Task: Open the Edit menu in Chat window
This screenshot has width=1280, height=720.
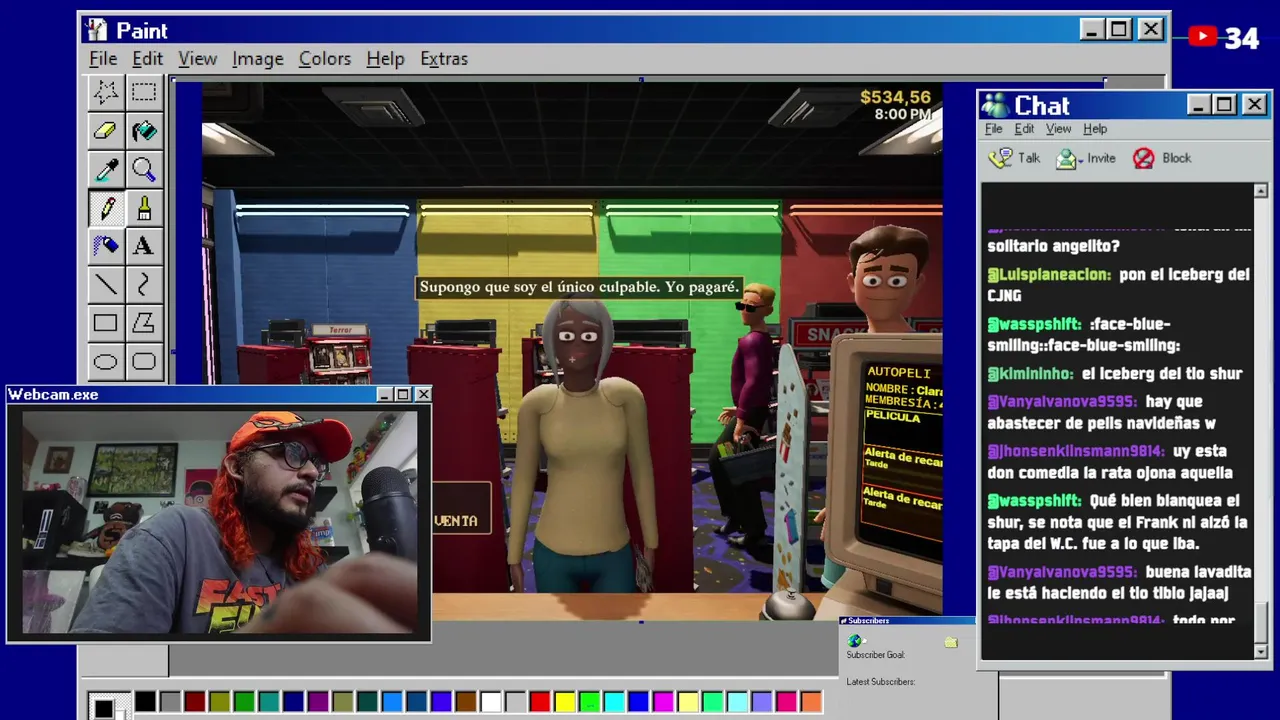Action: coord(1024,129)
